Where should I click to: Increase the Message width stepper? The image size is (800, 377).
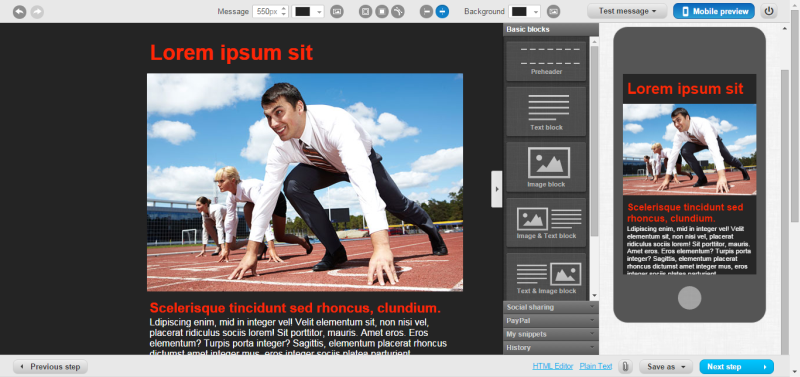(284, 9)
